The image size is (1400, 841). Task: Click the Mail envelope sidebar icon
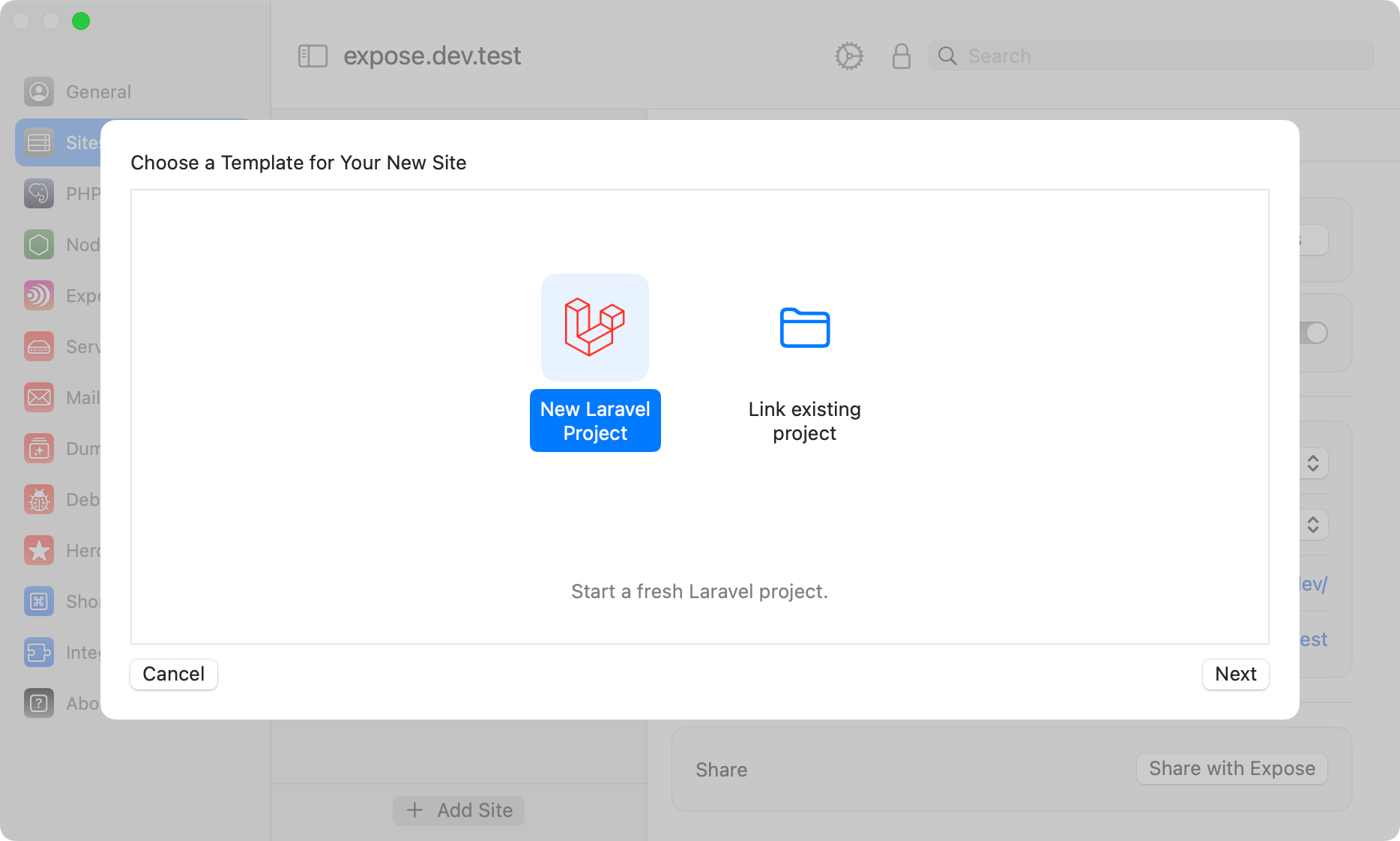[39, 397]
